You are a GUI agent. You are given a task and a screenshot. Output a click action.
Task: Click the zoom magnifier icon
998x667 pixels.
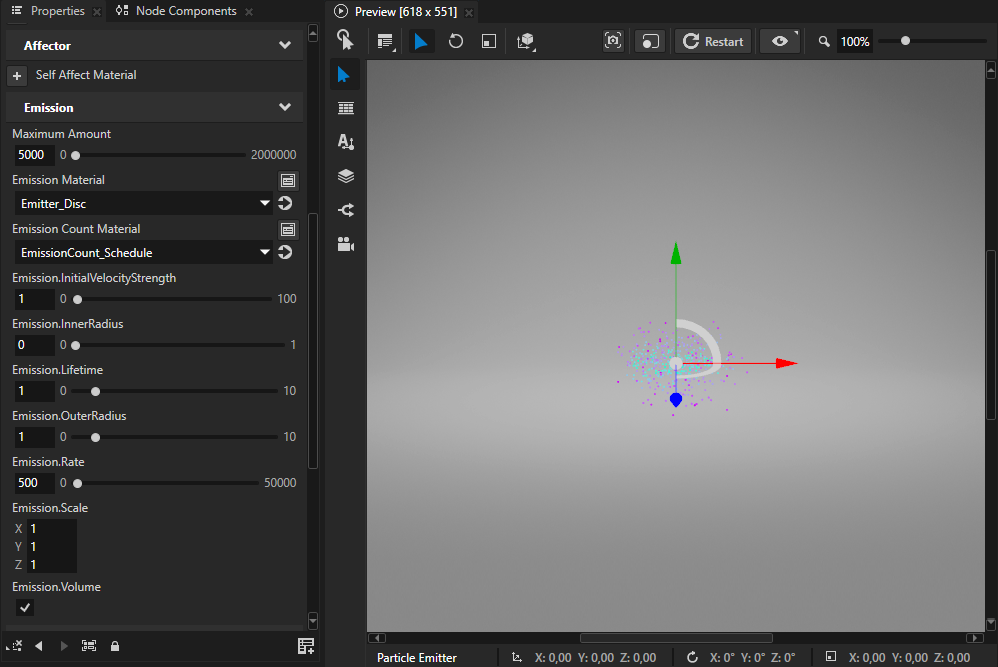[x=824, y=41]
